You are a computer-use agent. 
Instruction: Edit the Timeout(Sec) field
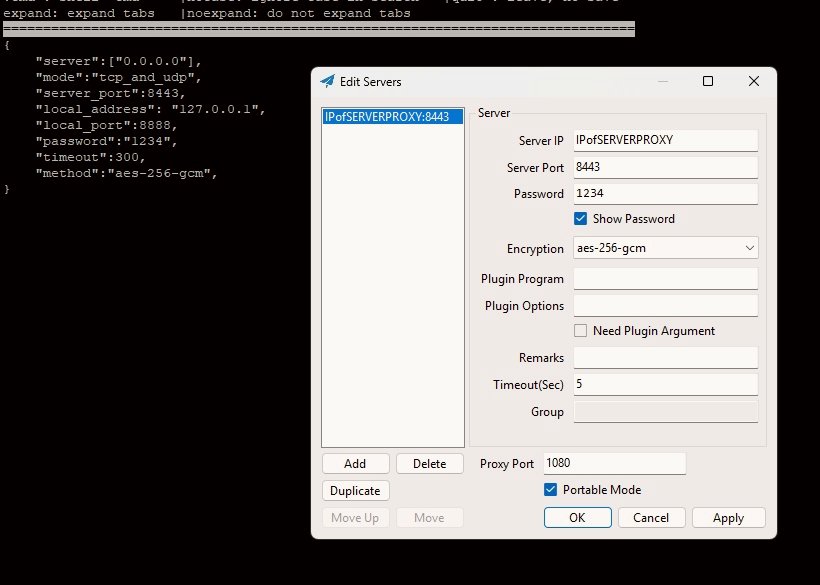[665, 385]
